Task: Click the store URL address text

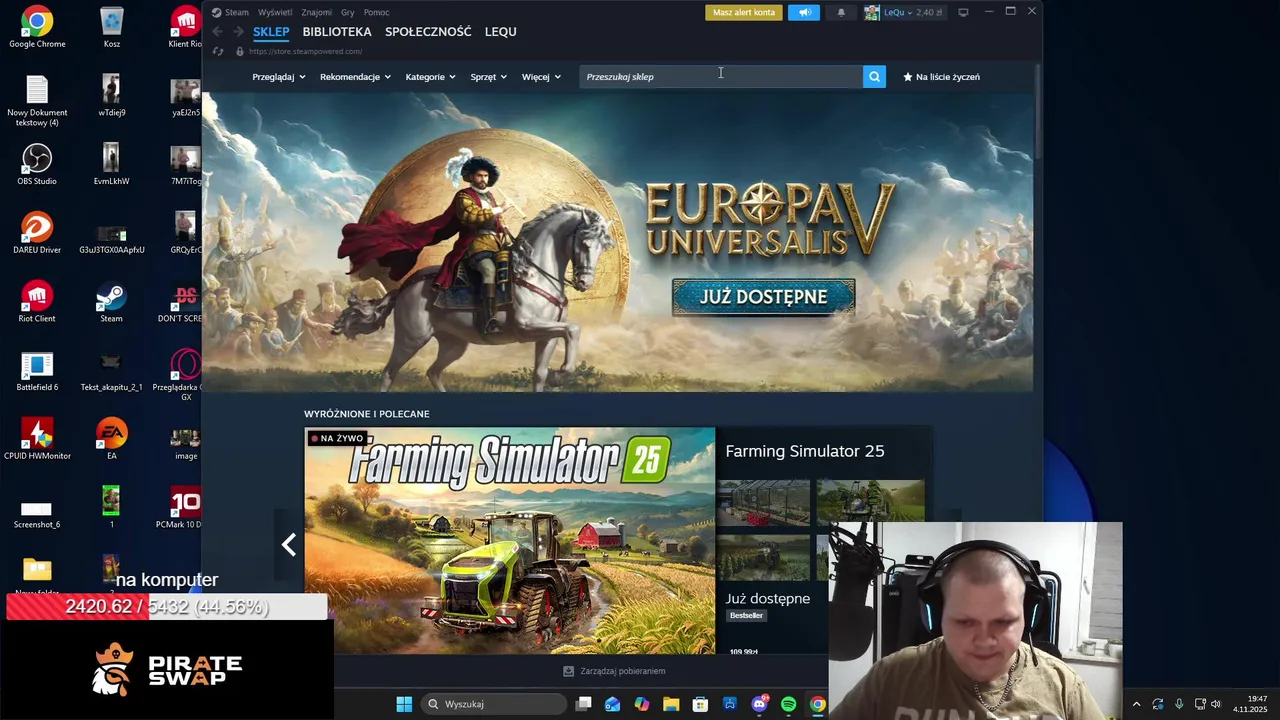Action: [x=305, y=51]
